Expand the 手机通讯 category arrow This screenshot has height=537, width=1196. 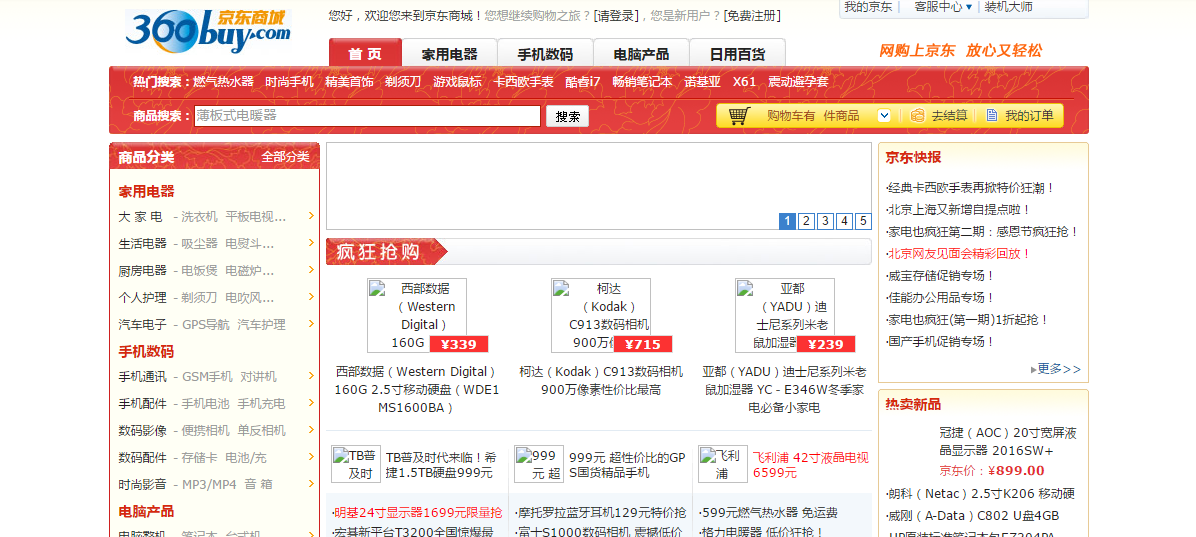point(311,375)
